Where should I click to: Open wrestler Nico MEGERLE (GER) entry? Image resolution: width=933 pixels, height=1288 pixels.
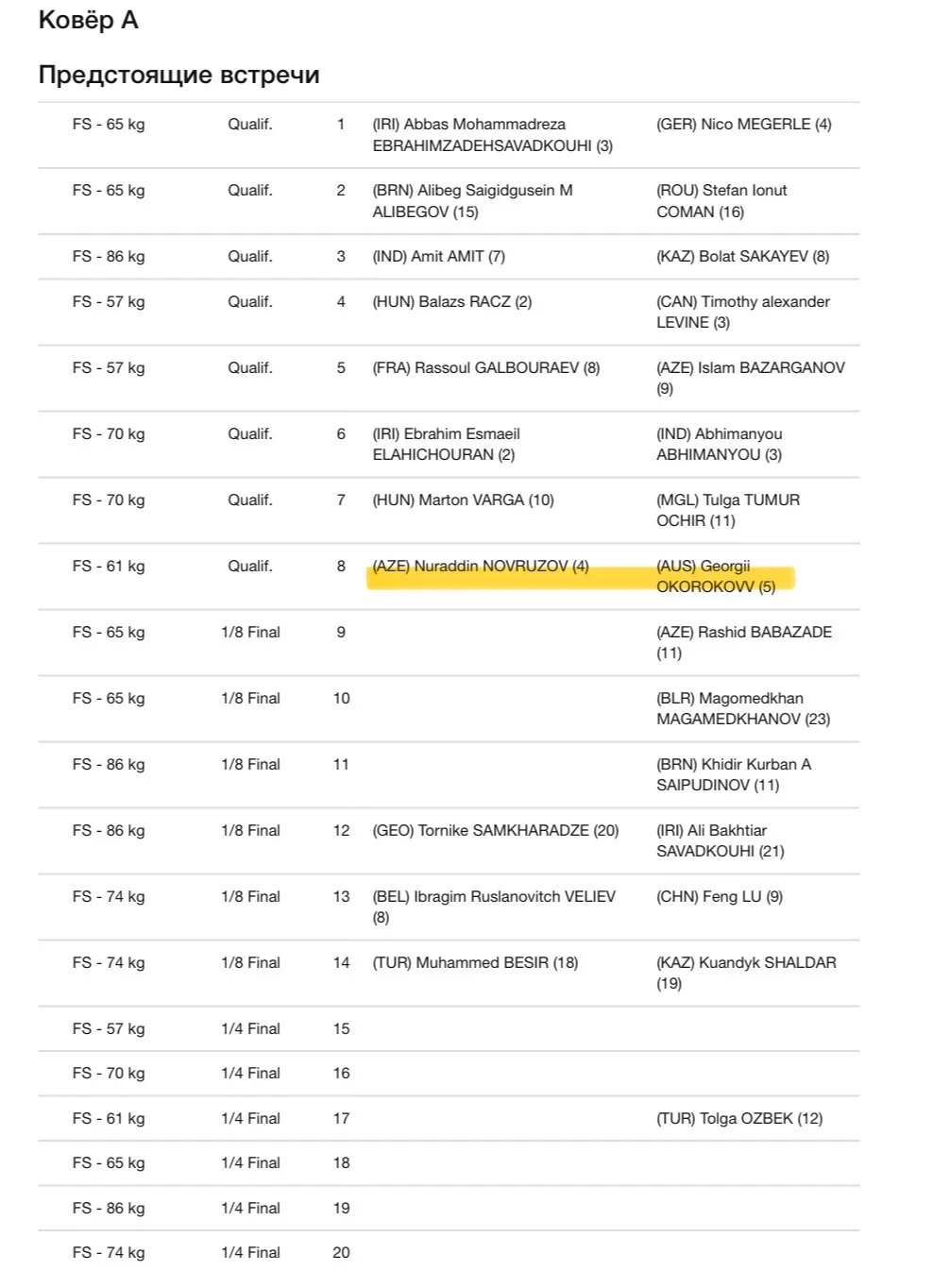click(743, 124)
